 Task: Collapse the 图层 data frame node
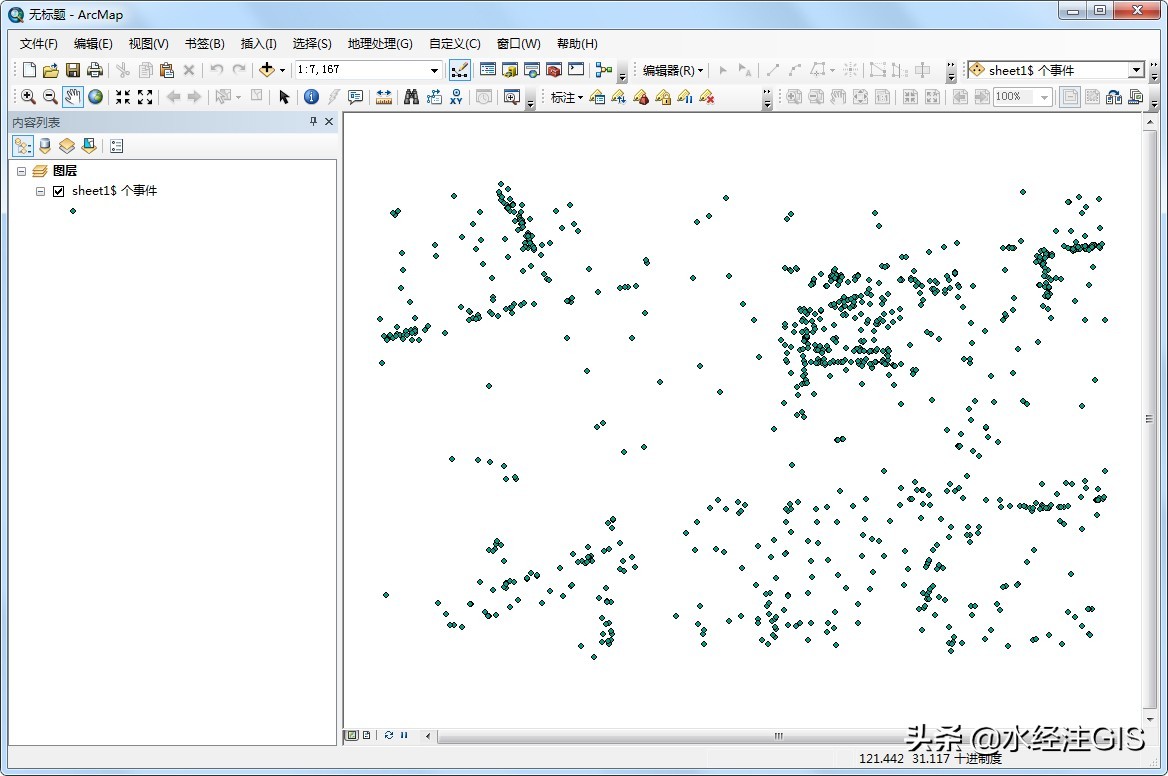pyautogui.click(x=22, y=171)
